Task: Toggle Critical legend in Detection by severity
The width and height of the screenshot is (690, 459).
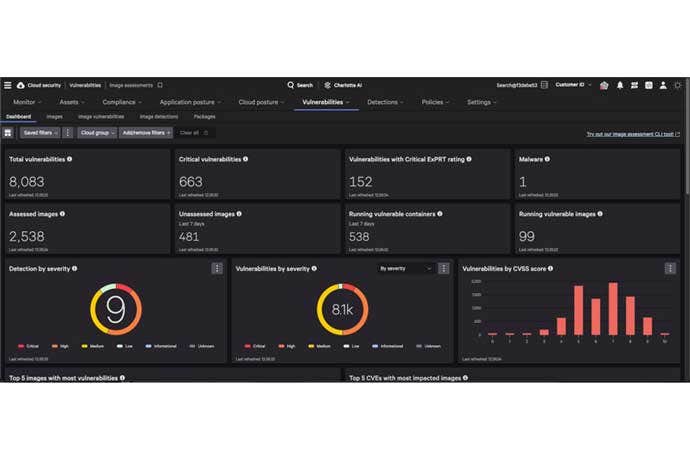Action: click(x=31, y=344)
